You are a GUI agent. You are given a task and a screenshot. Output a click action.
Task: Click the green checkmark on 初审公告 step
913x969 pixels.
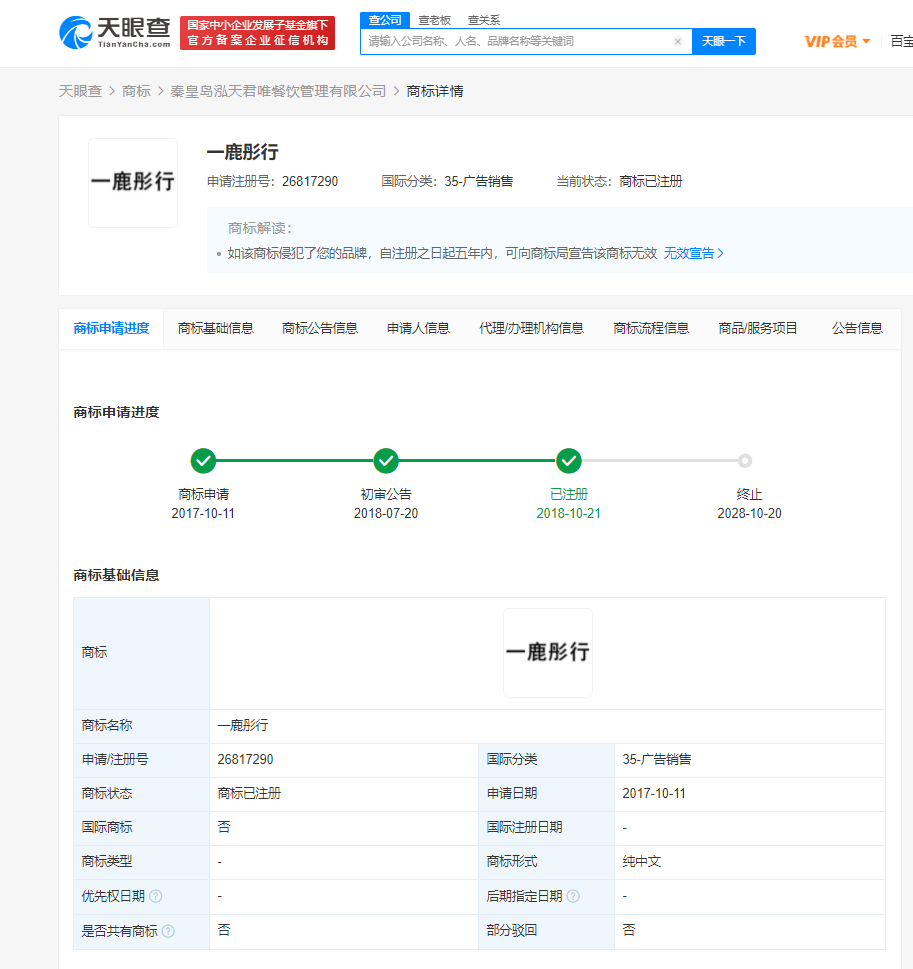[386, 461]
